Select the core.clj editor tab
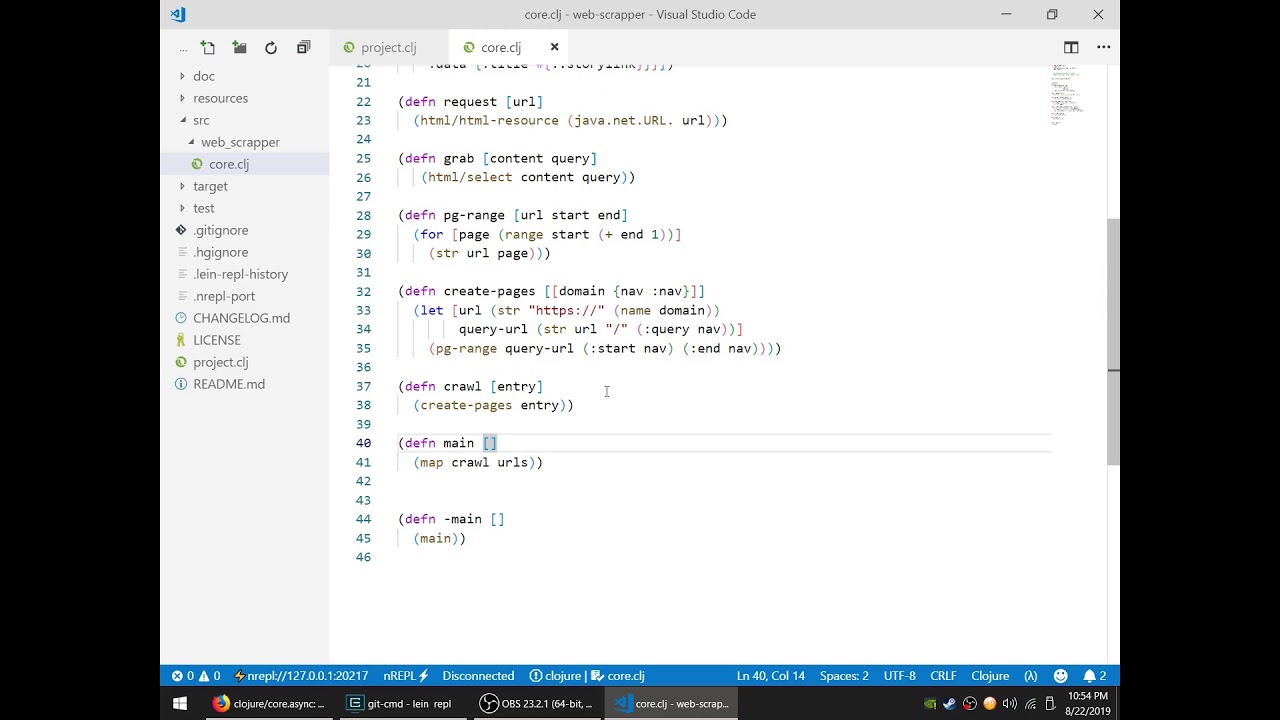Image resolution: width=1280 pixels, height=720 pixels. click(510, 47)
